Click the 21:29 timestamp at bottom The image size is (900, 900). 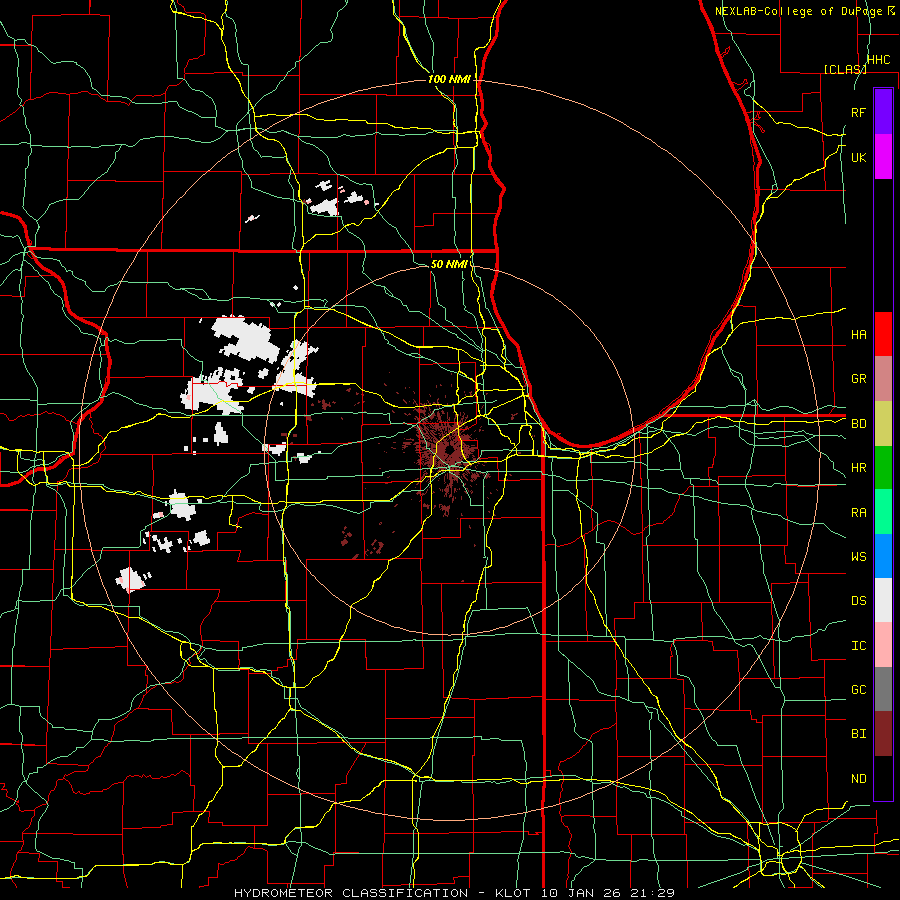(x=652, y=893)
